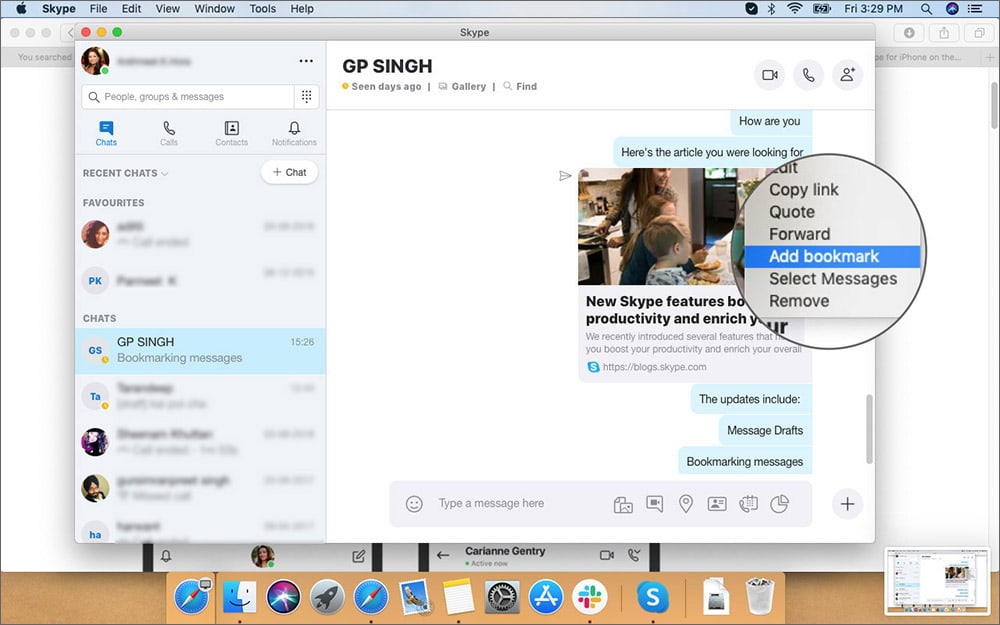Open the dial pad beside the search bar
The image size is (1000, 625).
click(309, 94)
